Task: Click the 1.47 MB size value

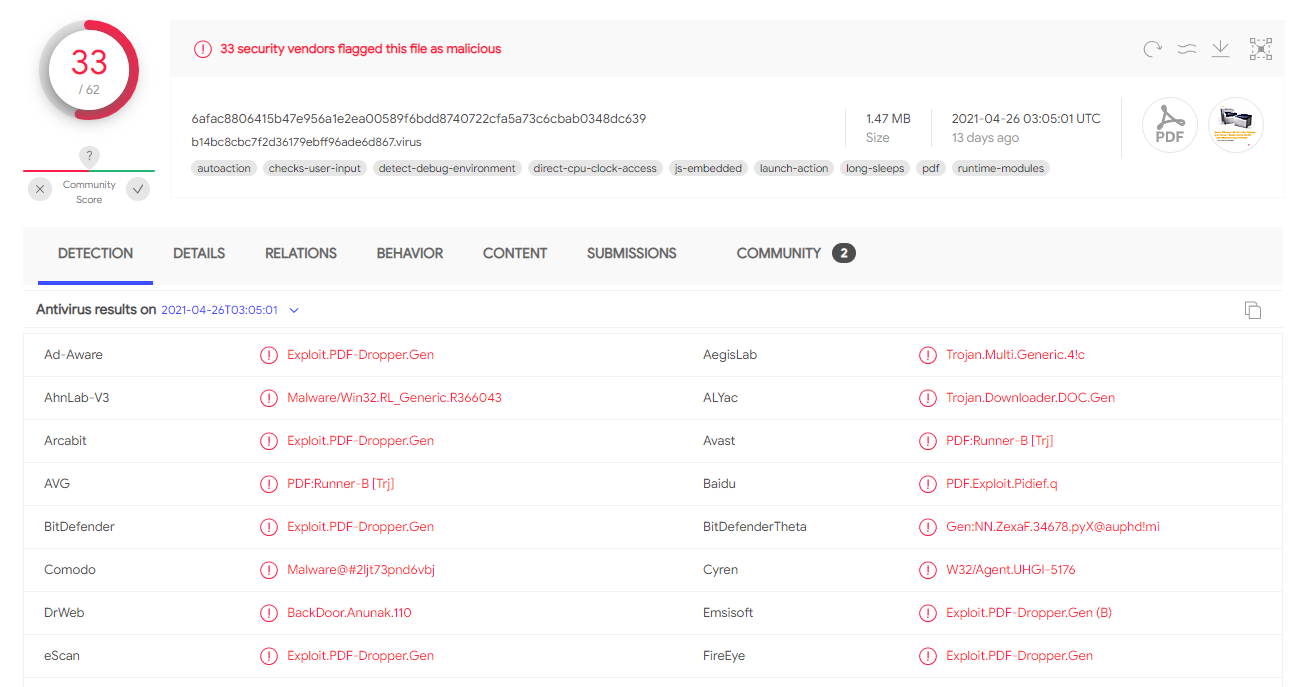Action: click(888, 119)
